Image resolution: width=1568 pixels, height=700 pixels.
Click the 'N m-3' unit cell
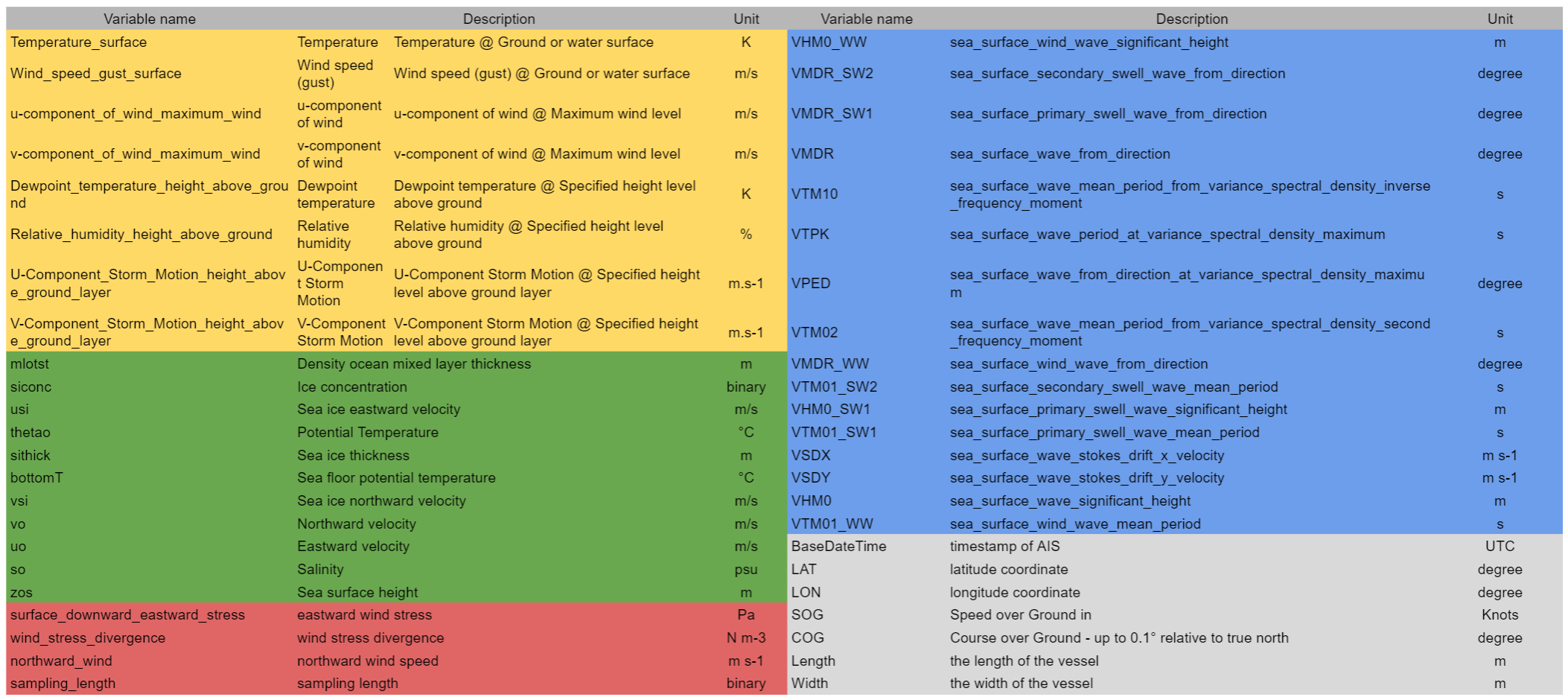click(746, 638)
